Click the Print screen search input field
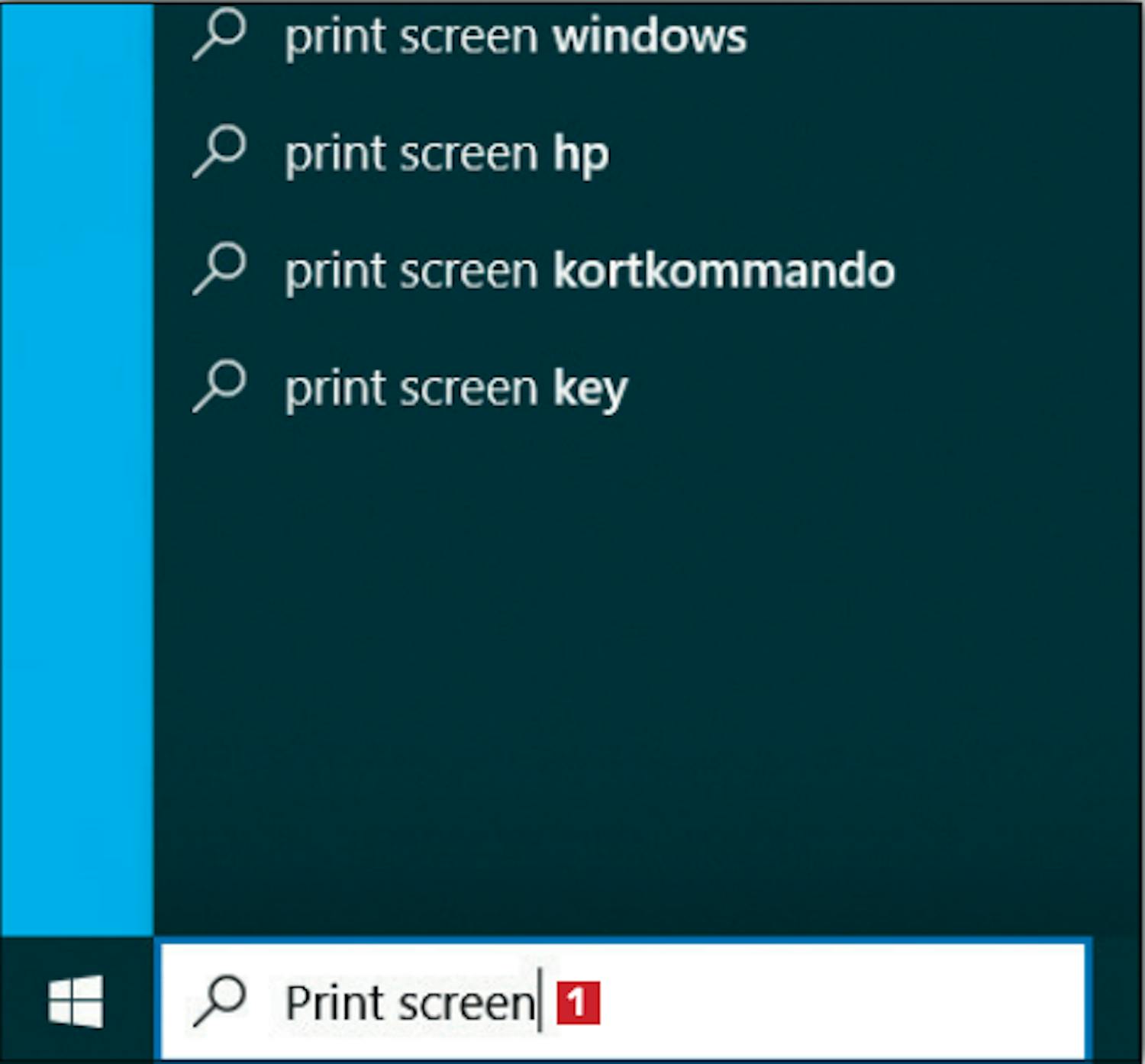1145x1064 pixels. pos(623,1001)
